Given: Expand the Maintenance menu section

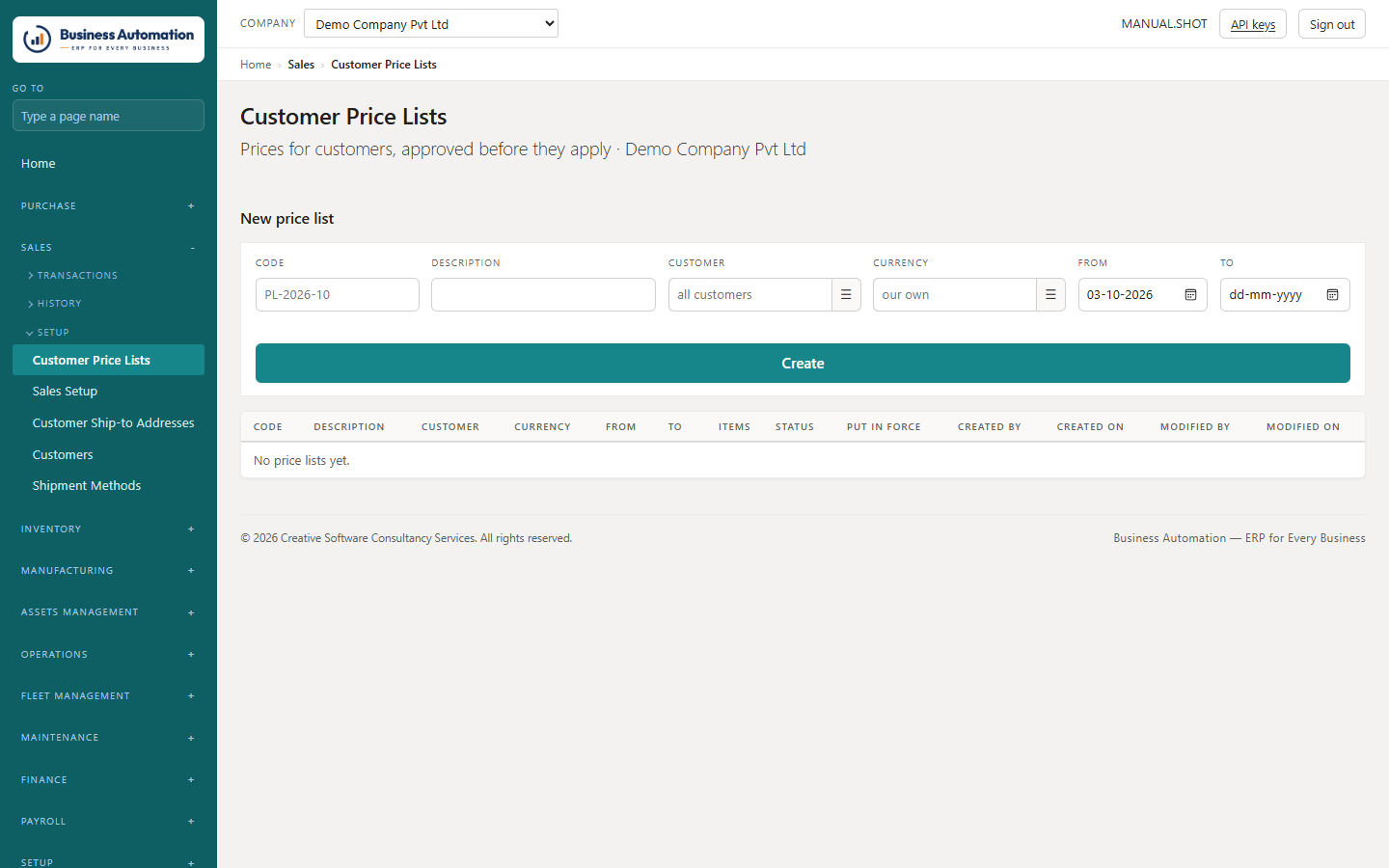Looking at the screenshot, I should pos(108,738).
